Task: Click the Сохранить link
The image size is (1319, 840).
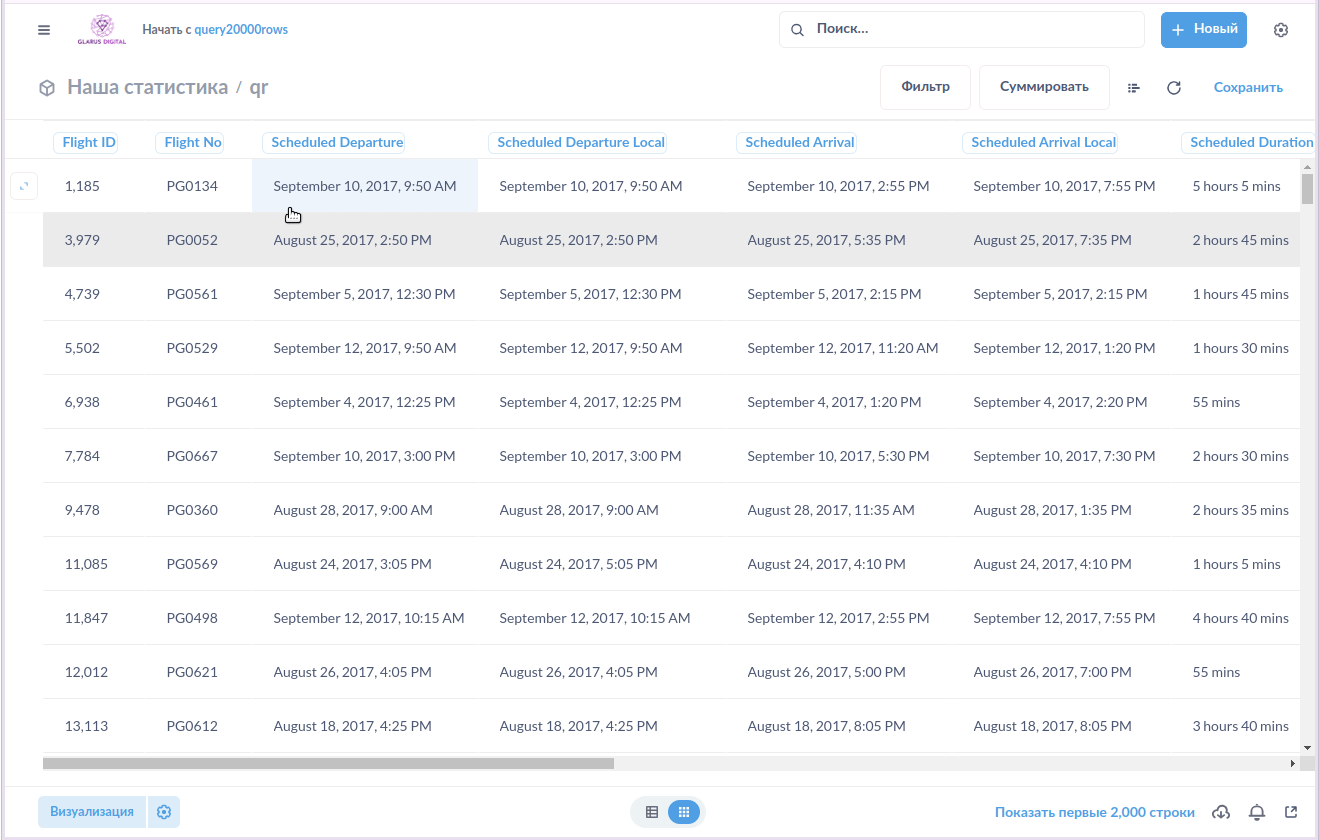Action: 1248,88
